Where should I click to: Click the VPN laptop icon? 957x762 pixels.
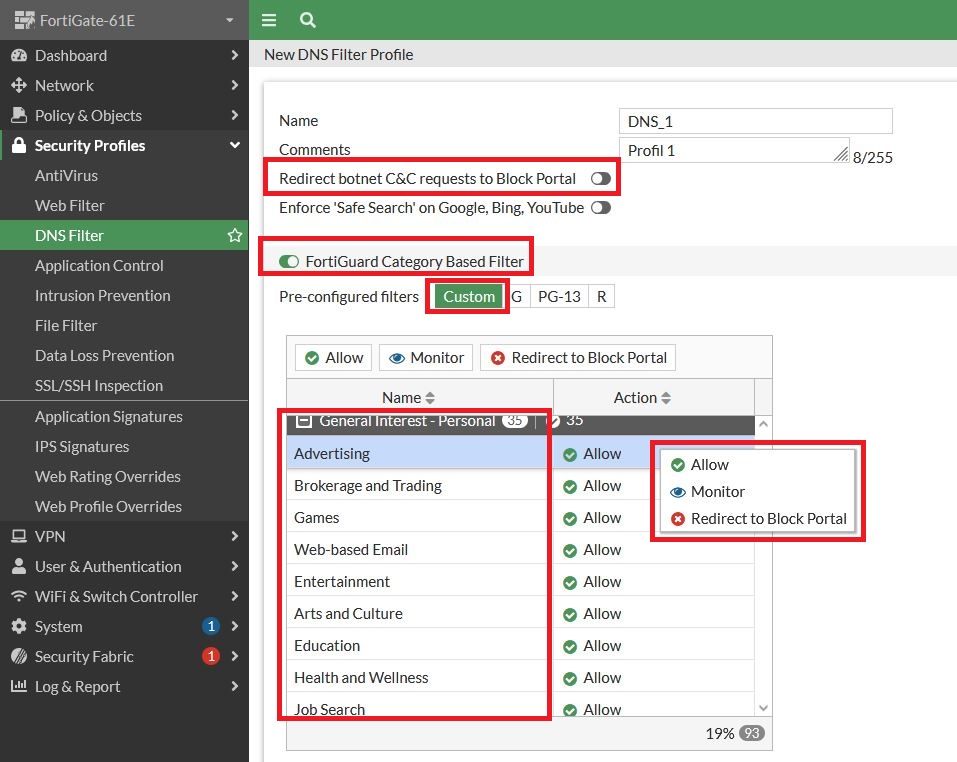(19, 536)
